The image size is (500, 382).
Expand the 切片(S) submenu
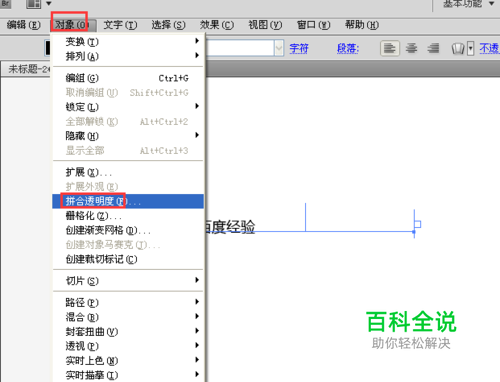point(128,281)
